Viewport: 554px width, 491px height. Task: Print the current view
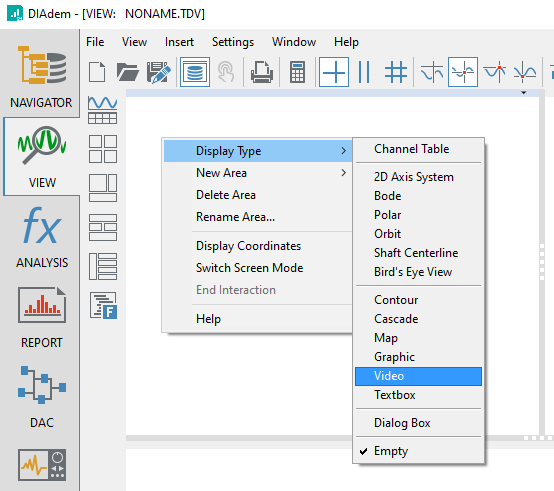(x=261, y=72)
